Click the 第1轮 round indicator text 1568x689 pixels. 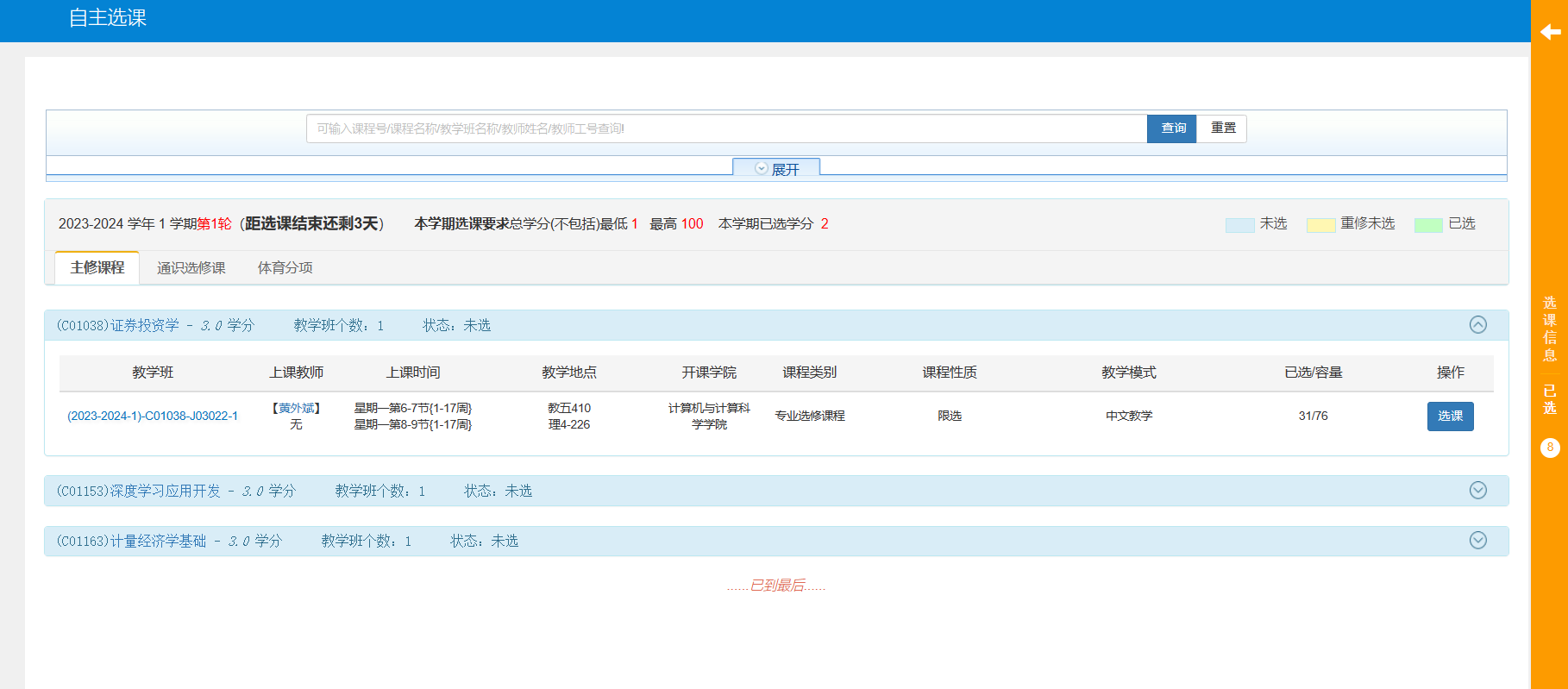click(215, 224)
